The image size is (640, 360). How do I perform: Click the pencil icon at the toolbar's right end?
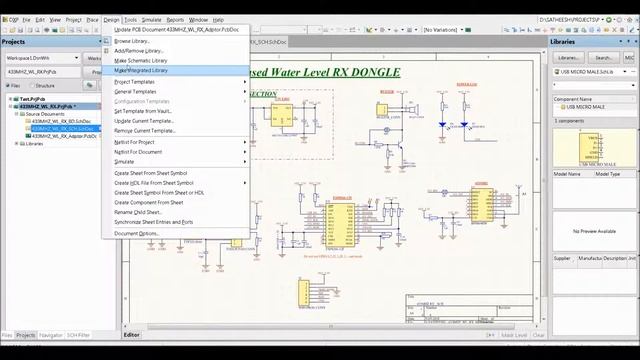[632, 30]
